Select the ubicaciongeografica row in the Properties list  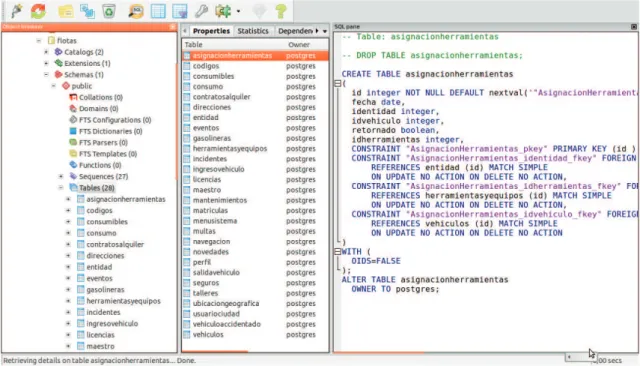pyautogui.click(x=255, y=304)
